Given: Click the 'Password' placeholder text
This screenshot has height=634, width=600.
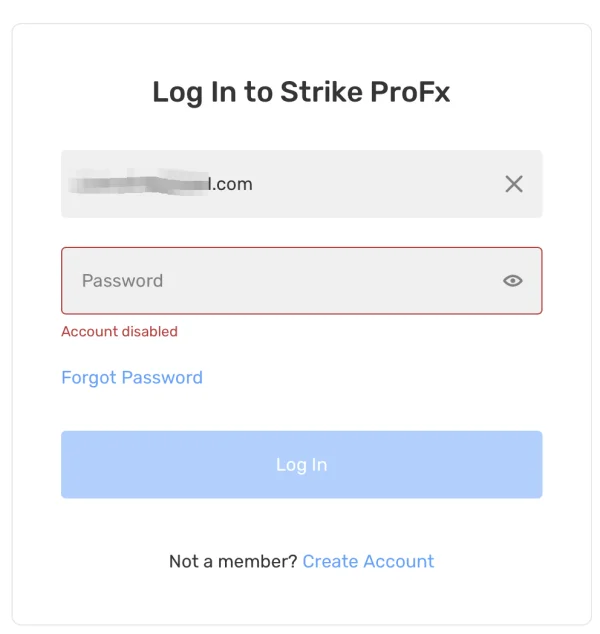Looking at the screenshot, I should [x=122, y=281].
